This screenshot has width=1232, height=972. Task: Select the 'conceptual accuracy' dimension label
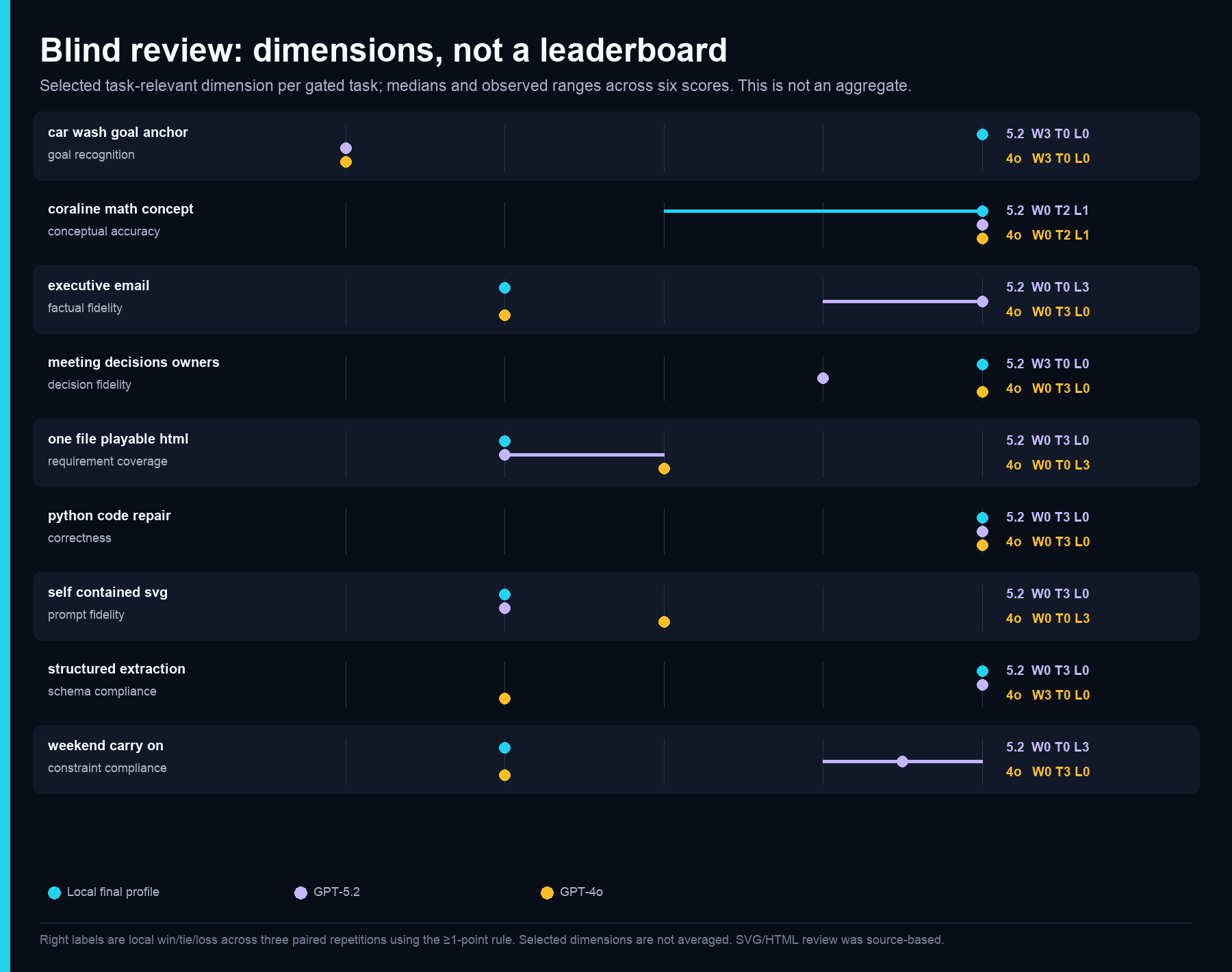tap(104, 231)
